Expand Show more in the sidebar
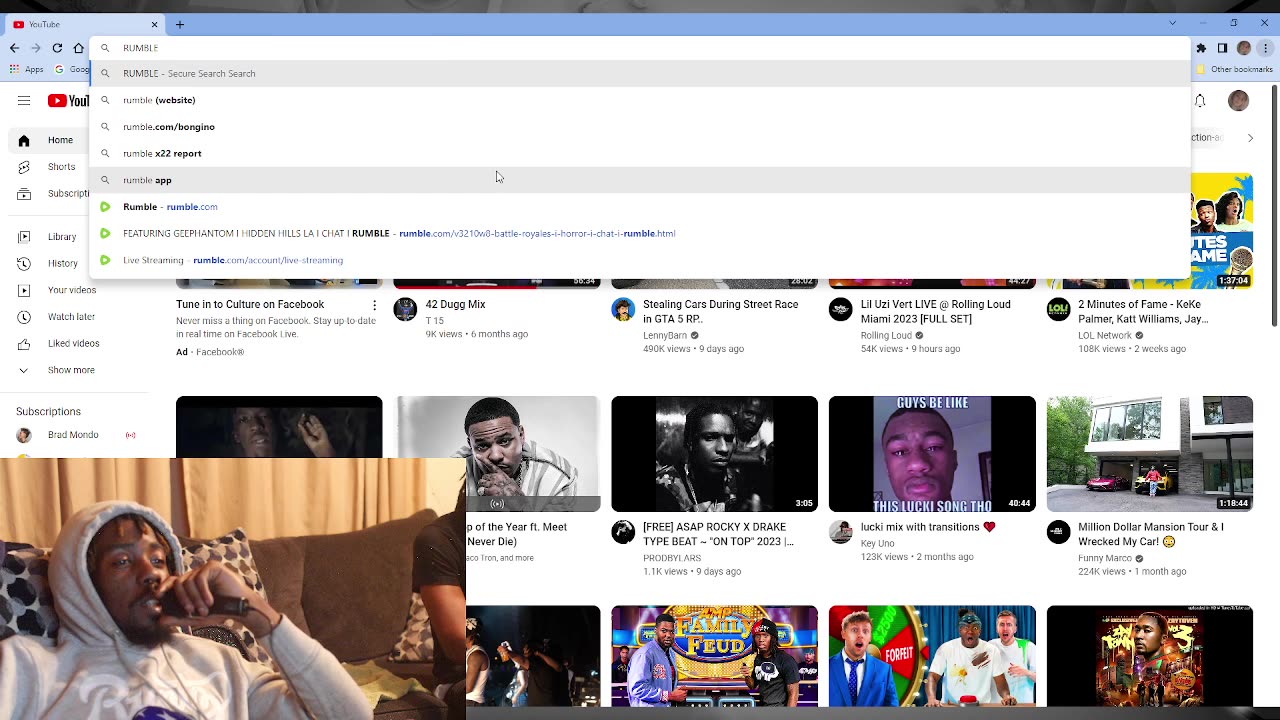 tap(58, 370)
